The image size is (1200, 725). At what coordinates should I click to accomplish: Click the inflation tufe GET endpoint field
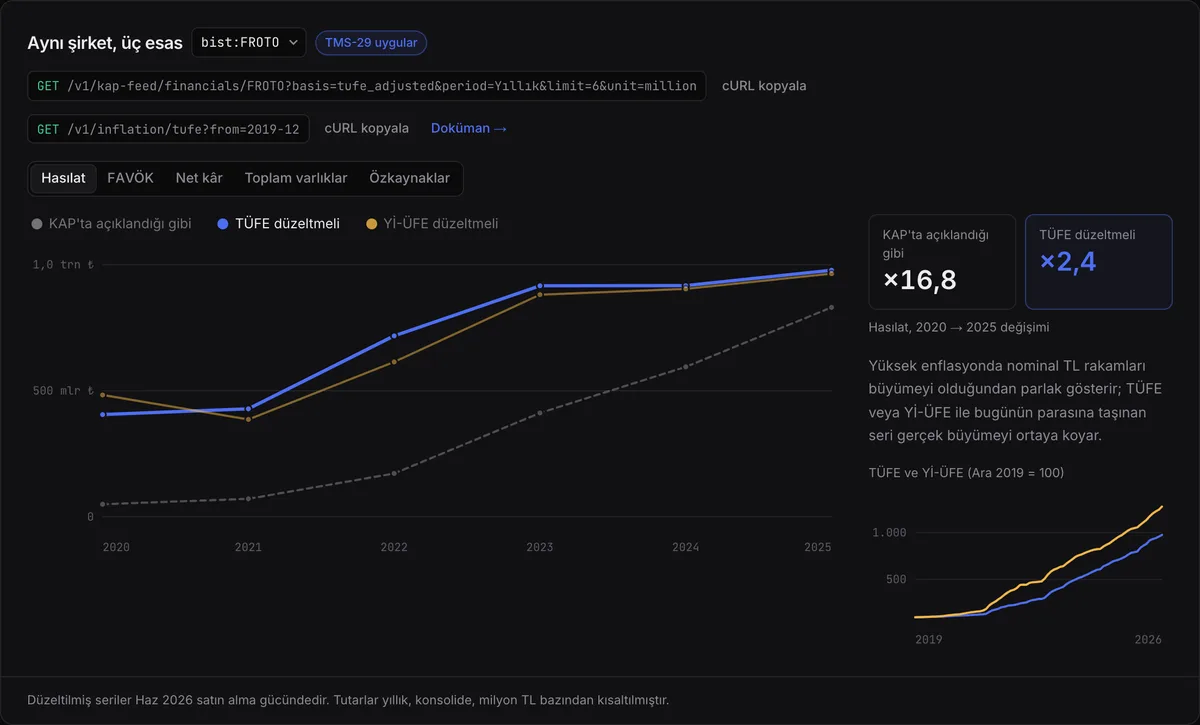pos(168,128)
